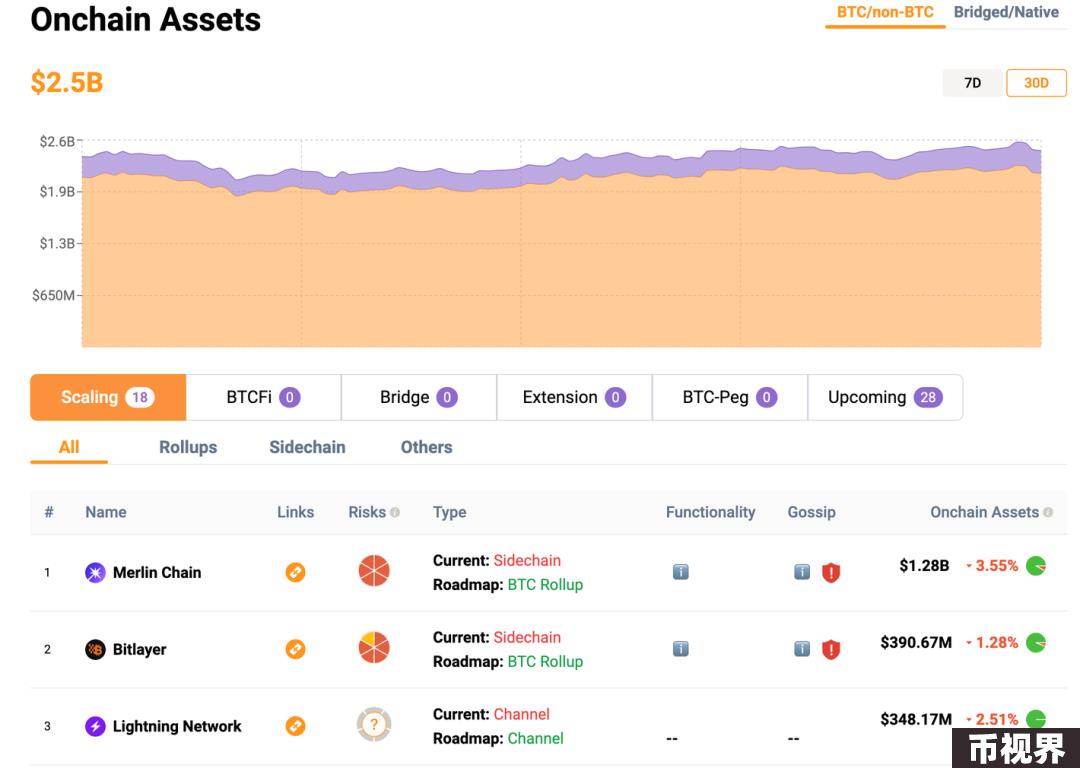Open Merlin Chain gossip info icon

pos(802,572)
